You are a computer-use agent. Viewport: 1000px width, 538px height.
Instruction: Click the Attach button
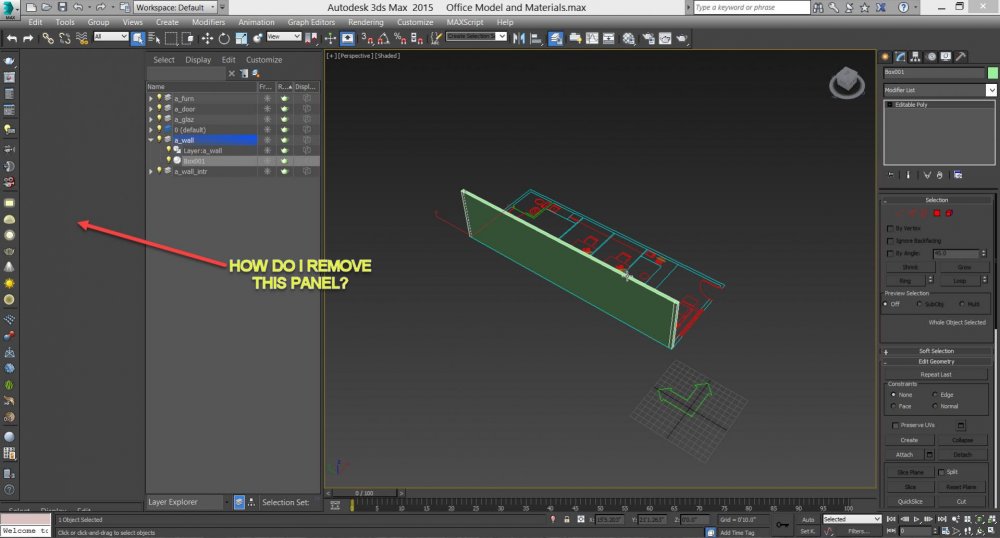904,454
